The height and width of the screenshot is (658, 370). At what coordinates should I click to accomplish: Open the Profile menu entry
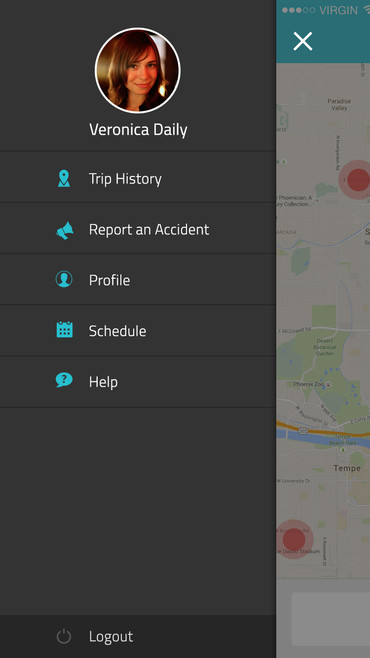(138, 279)
